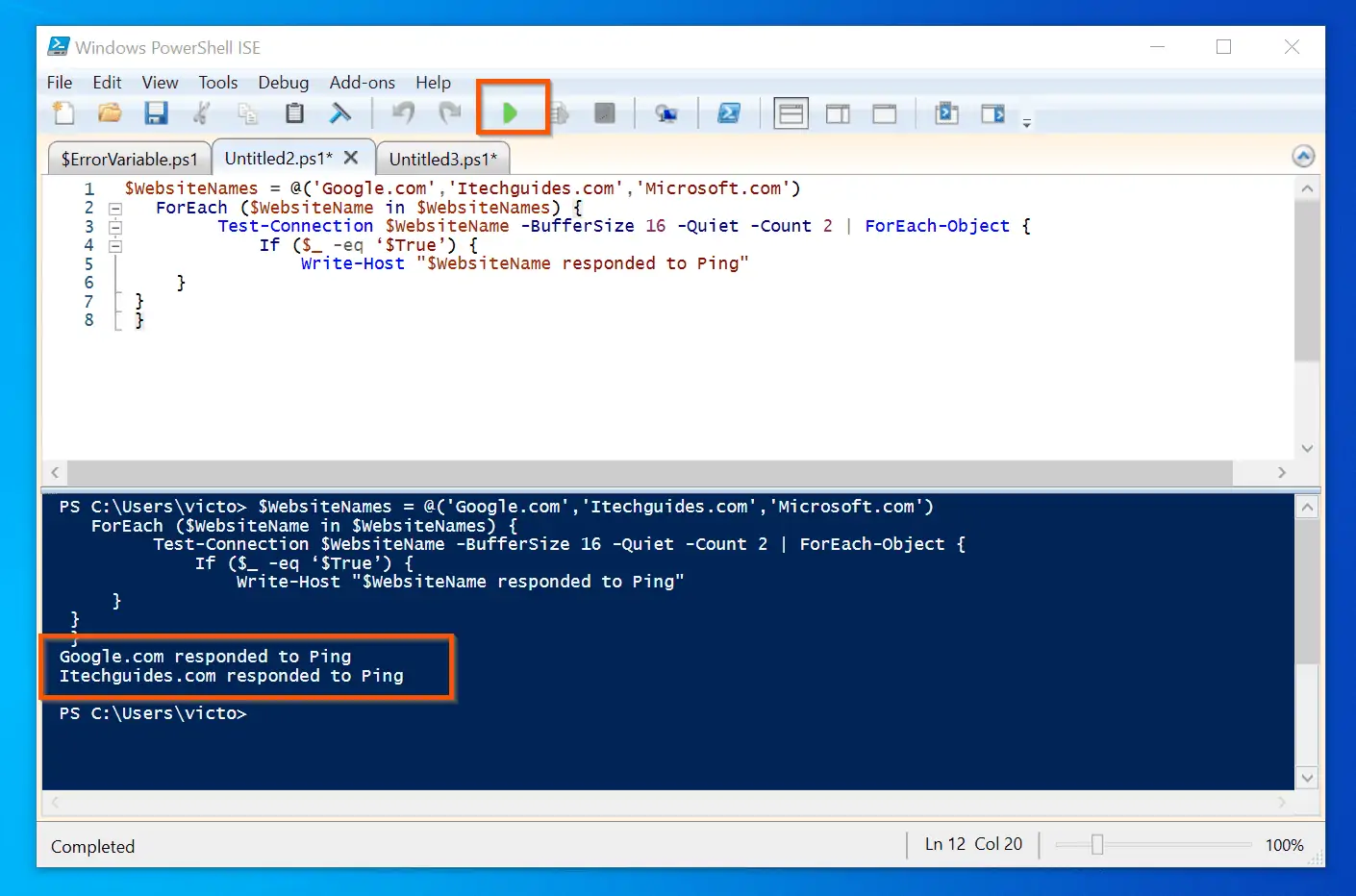
Task: Click the 100% zoom level text
Action: 1284,845
